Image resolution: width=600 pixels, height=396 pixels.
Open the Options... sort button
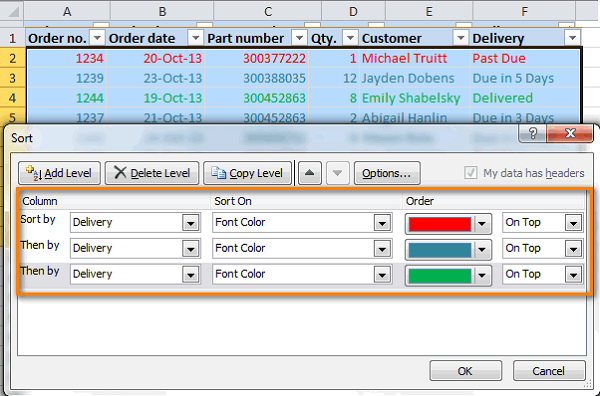tap(387, 173)
